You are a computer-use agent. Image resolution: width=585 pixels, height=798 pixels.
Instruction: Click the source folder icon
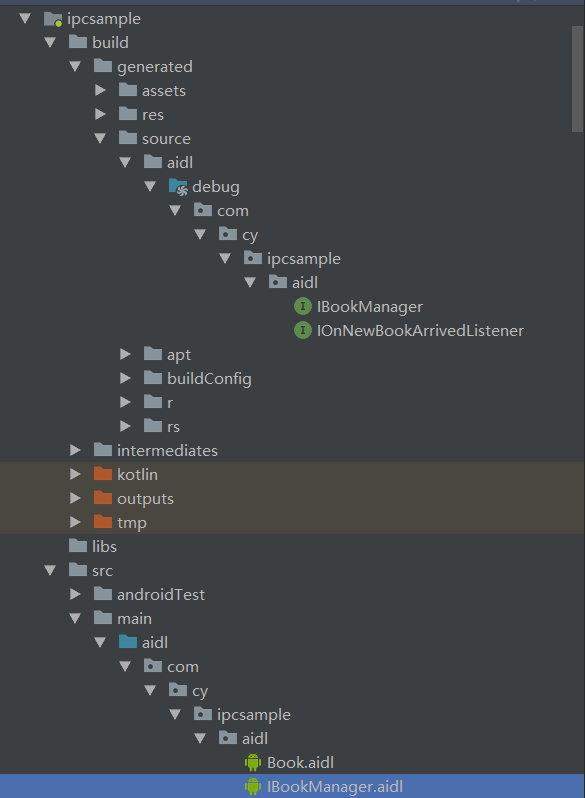(128, 137)
